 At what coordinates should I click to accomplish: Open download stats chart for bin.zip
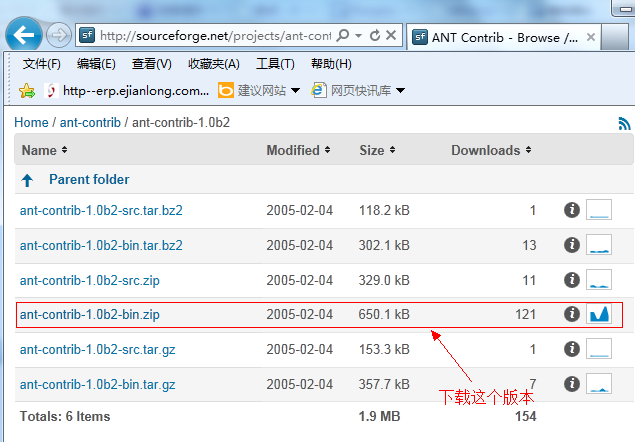point(599,314)
